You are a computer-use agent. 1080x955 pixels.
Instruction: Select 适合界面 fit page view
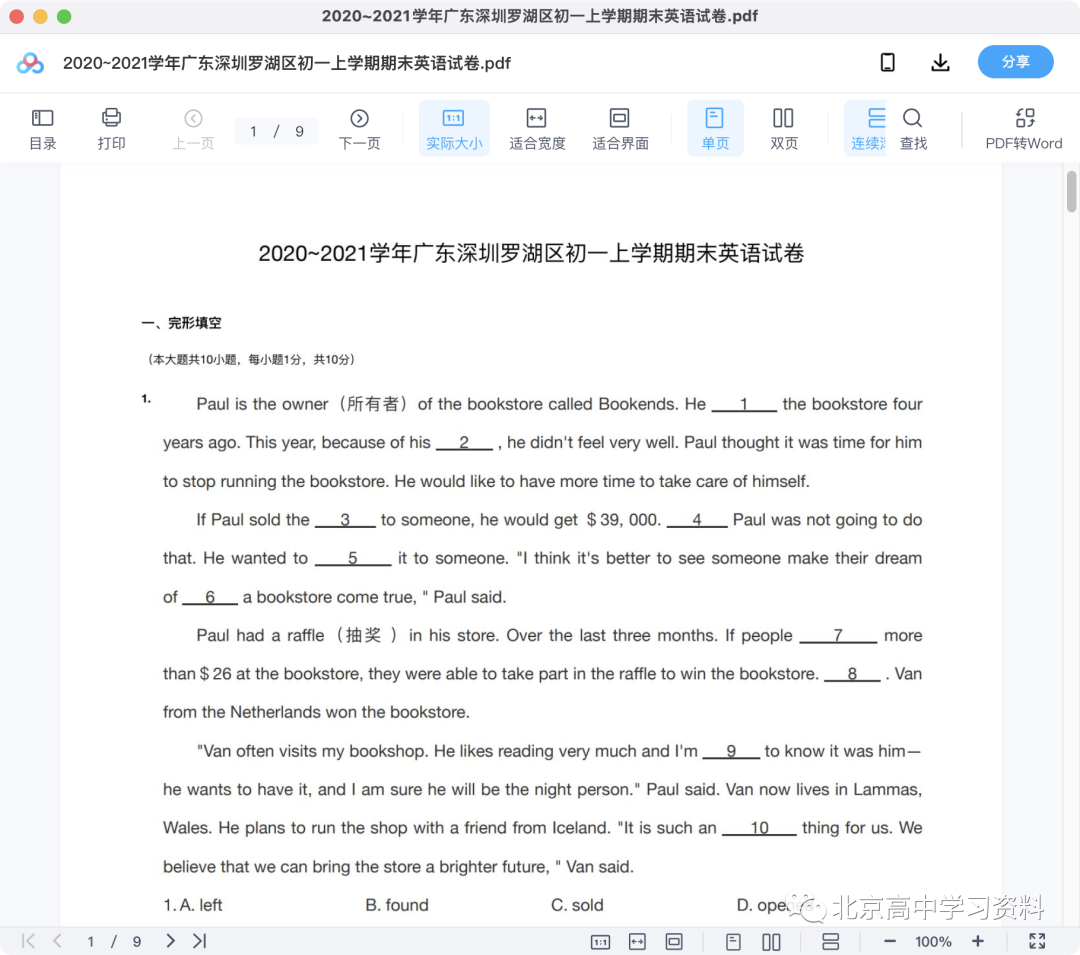pyautogui.click(x=620, y=129)
